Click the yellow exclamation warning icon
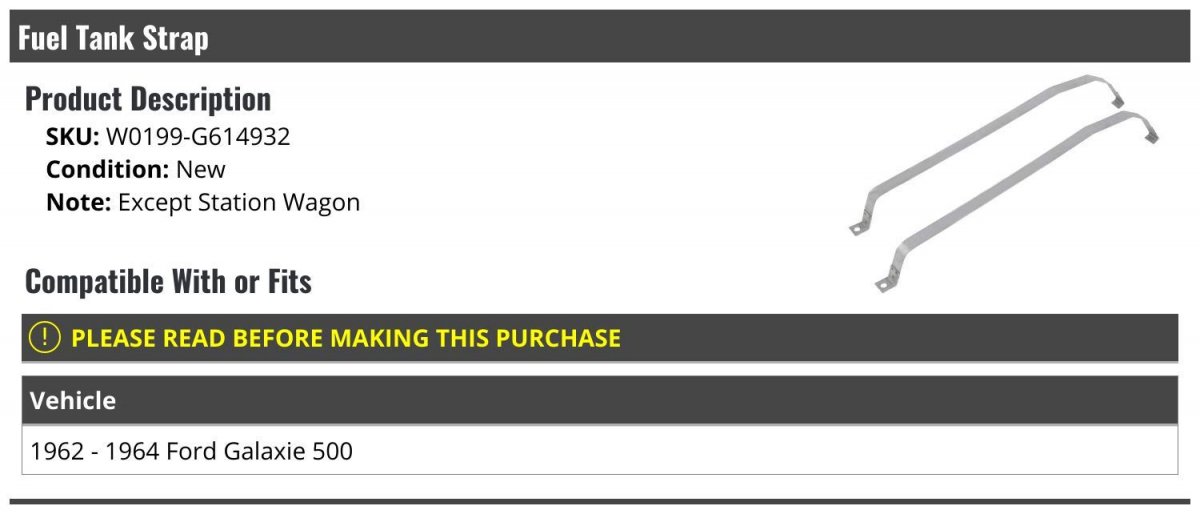 46,338
